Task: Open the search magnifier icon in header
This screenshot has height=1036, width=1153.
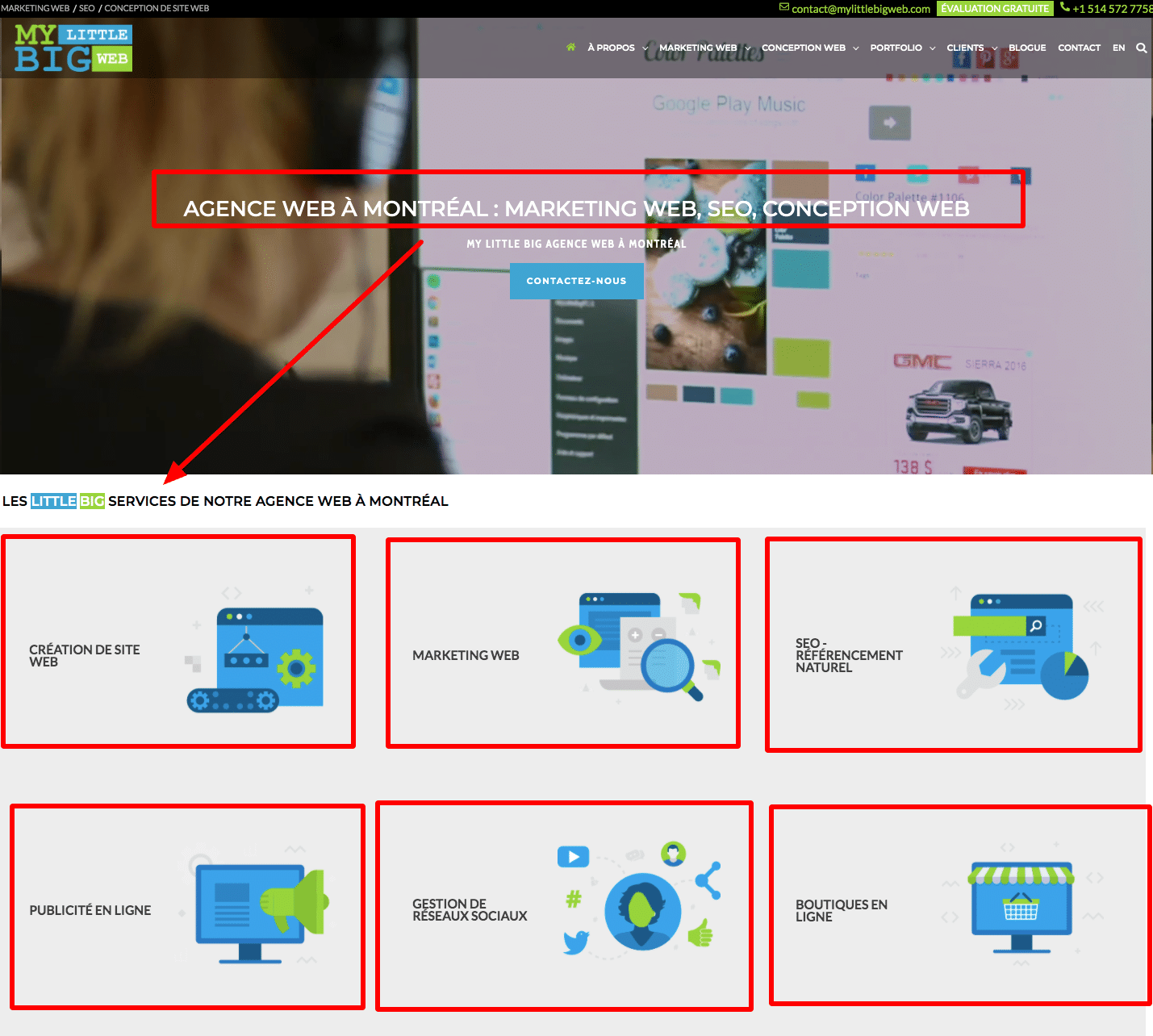Action: point(1141,48)
